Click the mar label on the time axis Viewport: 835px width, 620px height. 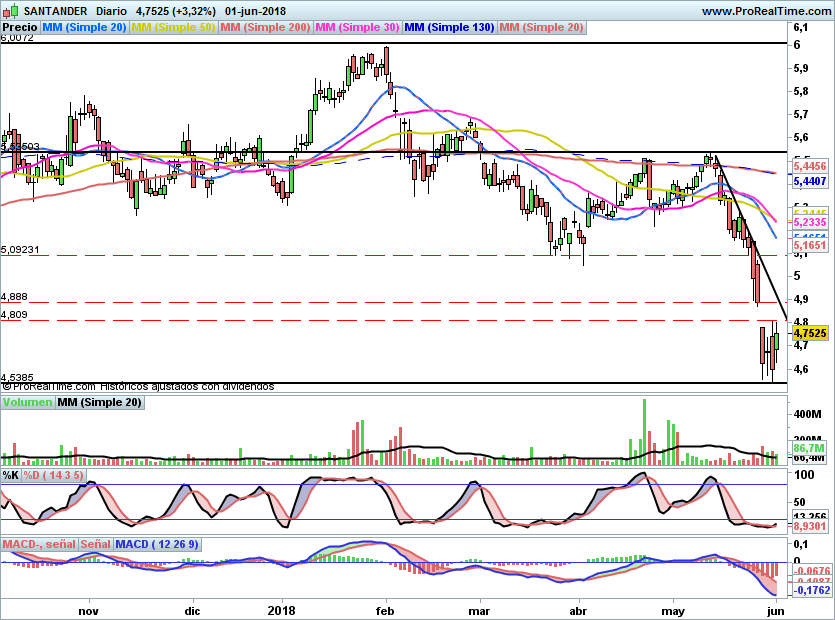coord(481,611)
